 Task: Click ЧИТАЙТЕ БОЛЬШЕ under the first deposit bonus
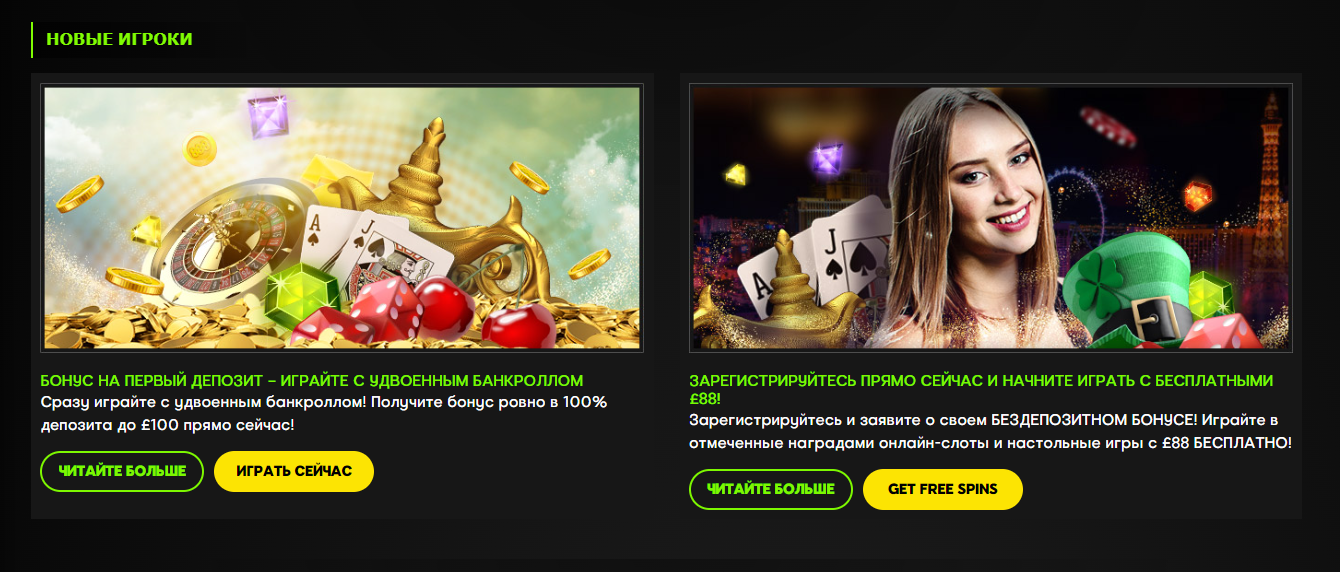click(x=122, y=471)
